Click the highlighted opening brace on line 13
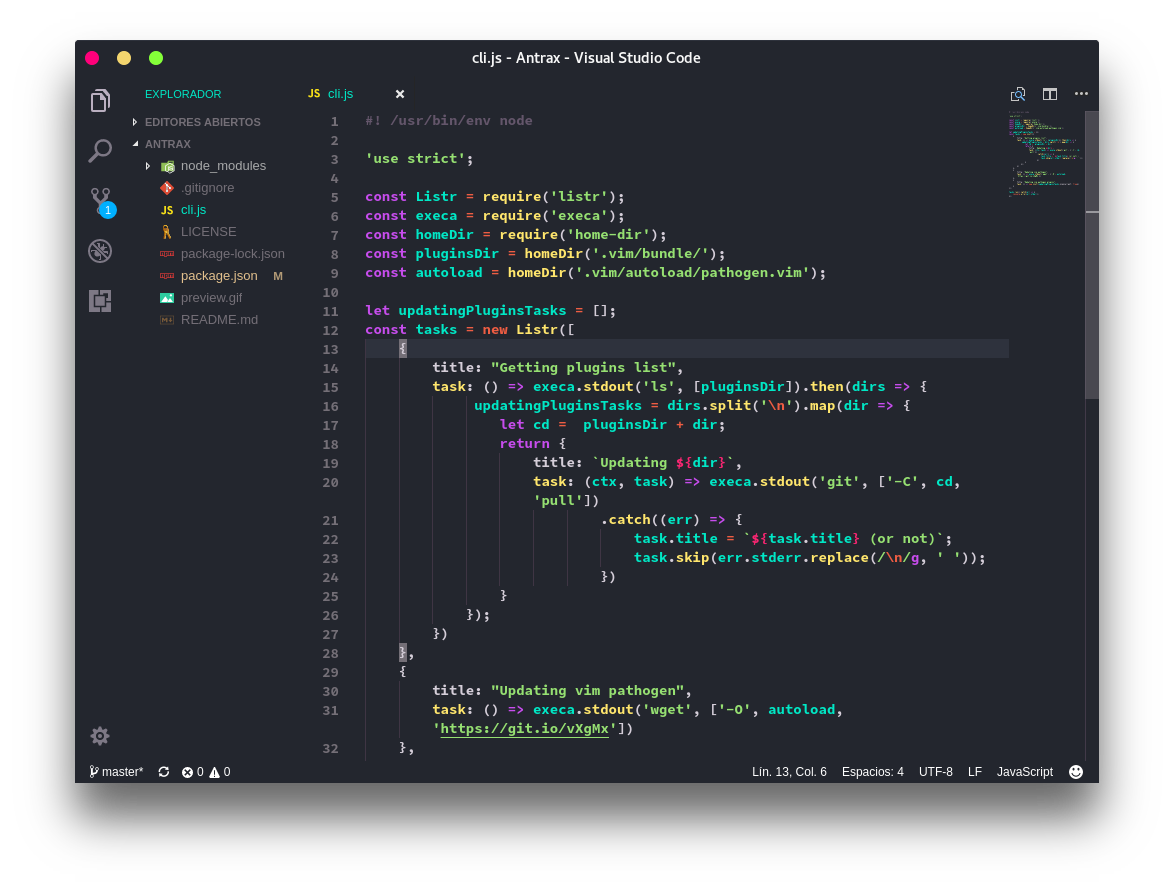Screen dimensions: 1174x893 point(403,349)
